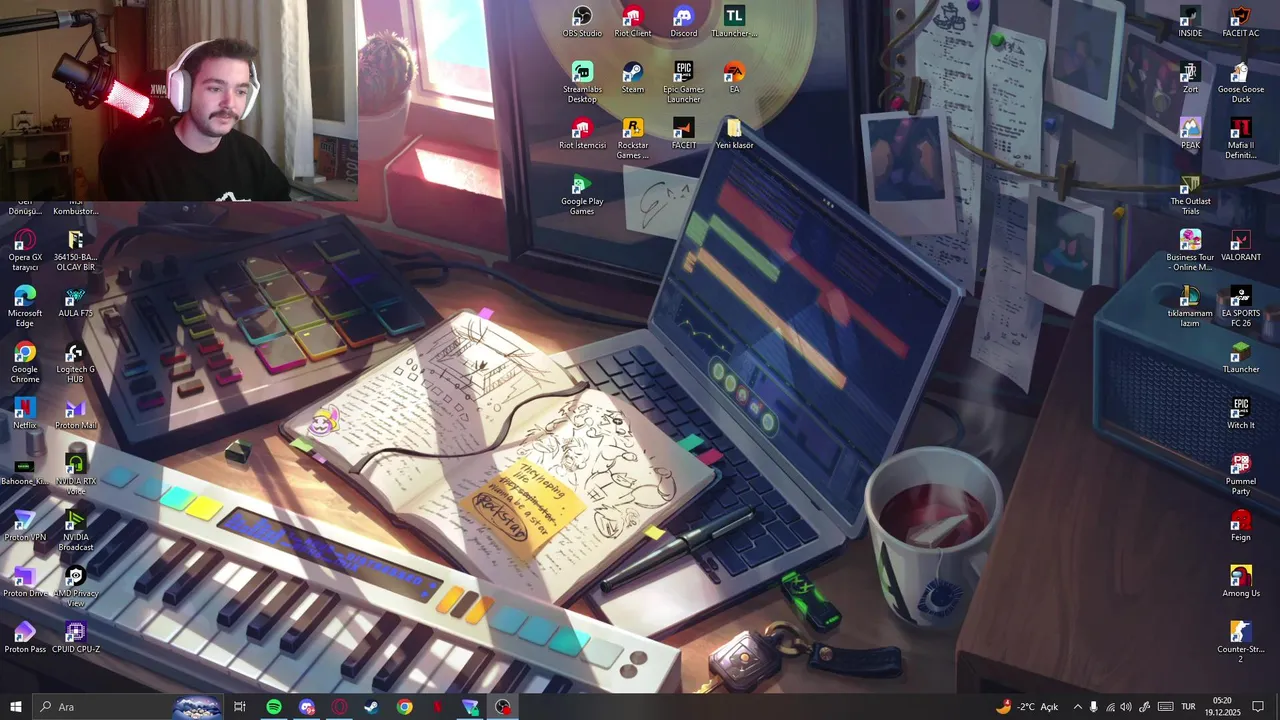Select the Counter-Strike 2 icon

tap(1241, 643)
